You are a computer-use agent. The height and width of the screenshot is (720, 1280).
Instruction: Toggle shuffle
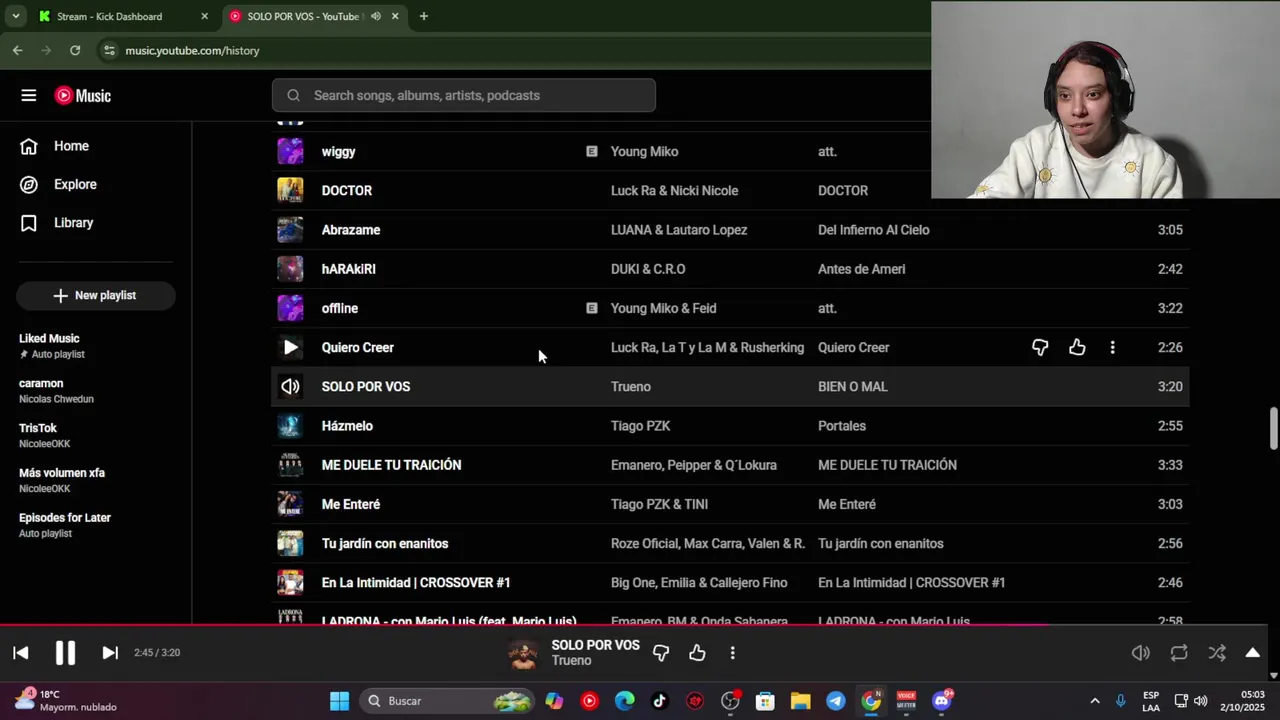(x=1216, y=653)
